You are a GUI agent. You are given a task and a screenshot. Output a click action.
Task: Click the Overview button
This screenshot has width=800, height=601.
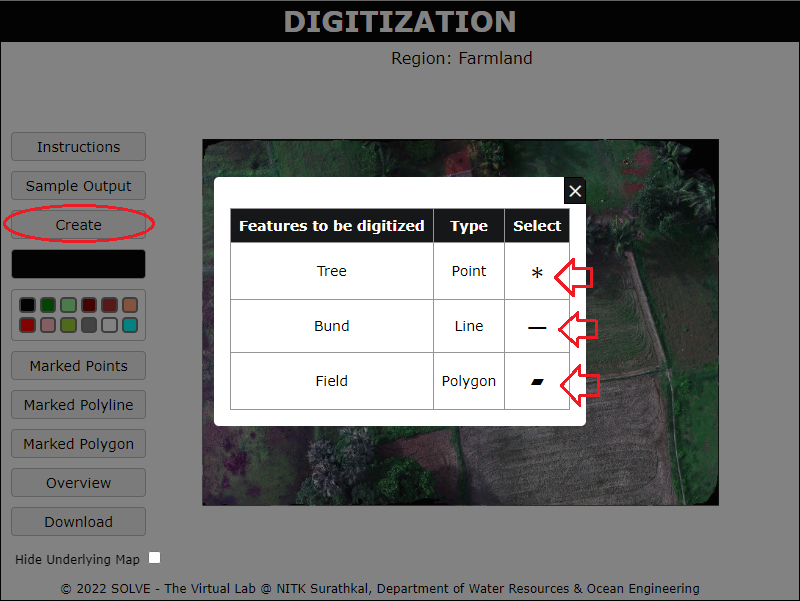click(78, 483)
